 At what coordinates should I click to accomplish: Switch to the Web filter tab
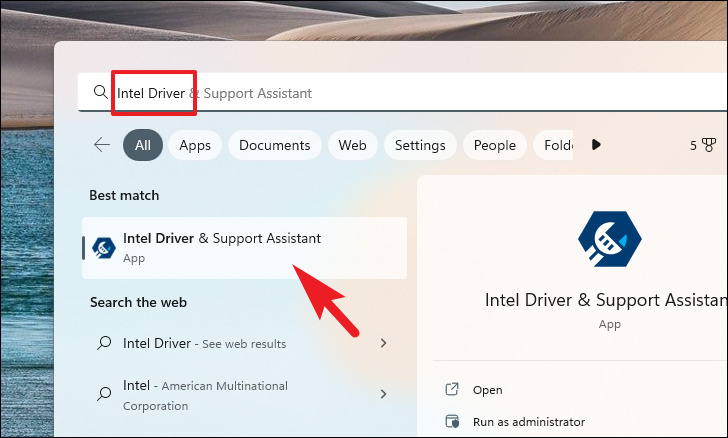pos(352,145)
